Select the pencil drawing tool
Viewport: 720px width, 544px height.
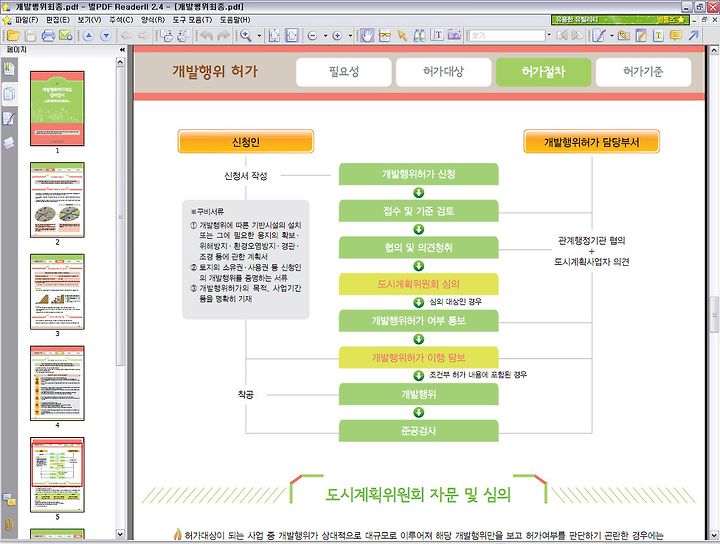[598, 35]
